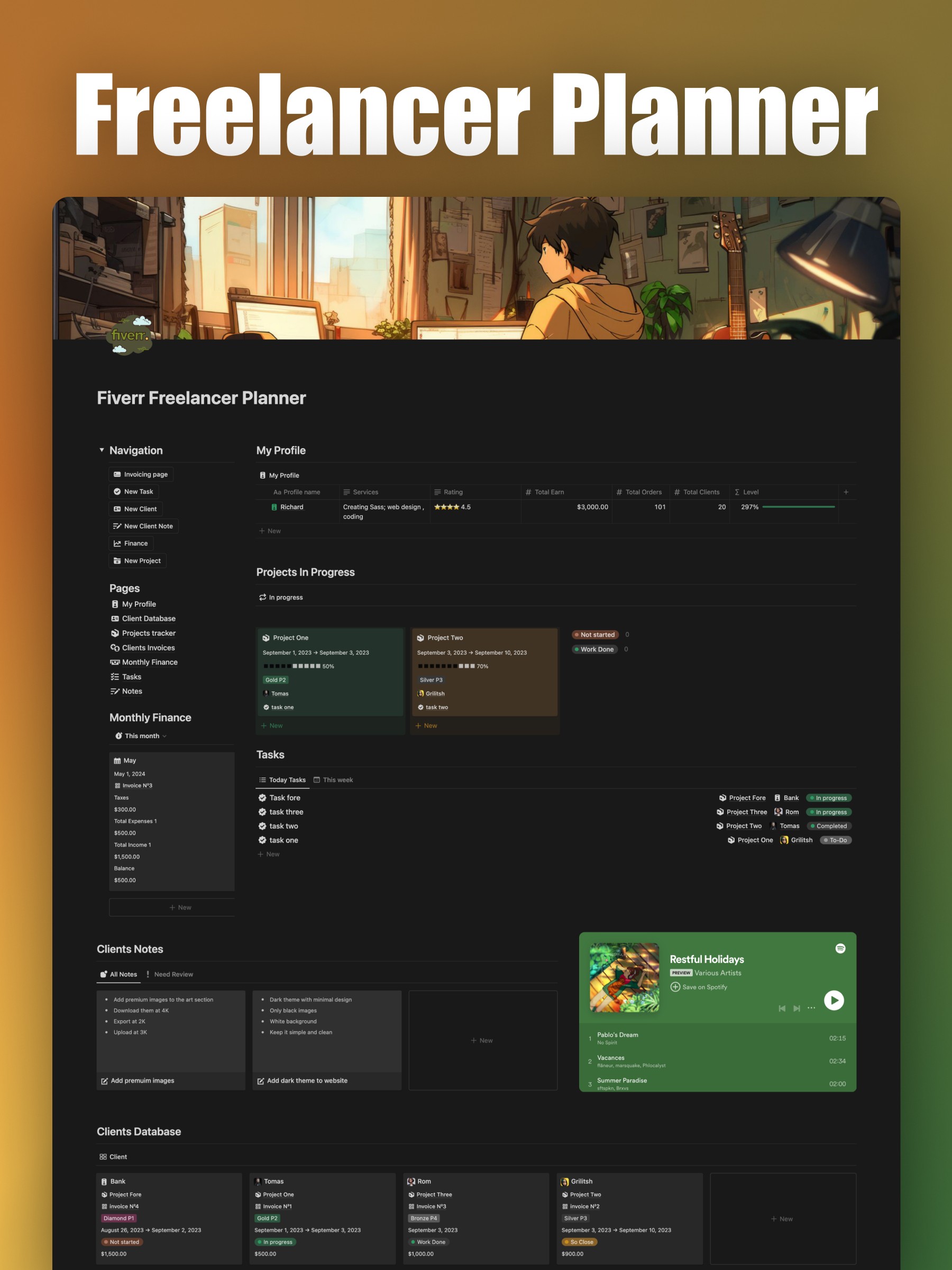Switch to the Need Review tab
Viewport: 952px width, 1270px height.
169,974
